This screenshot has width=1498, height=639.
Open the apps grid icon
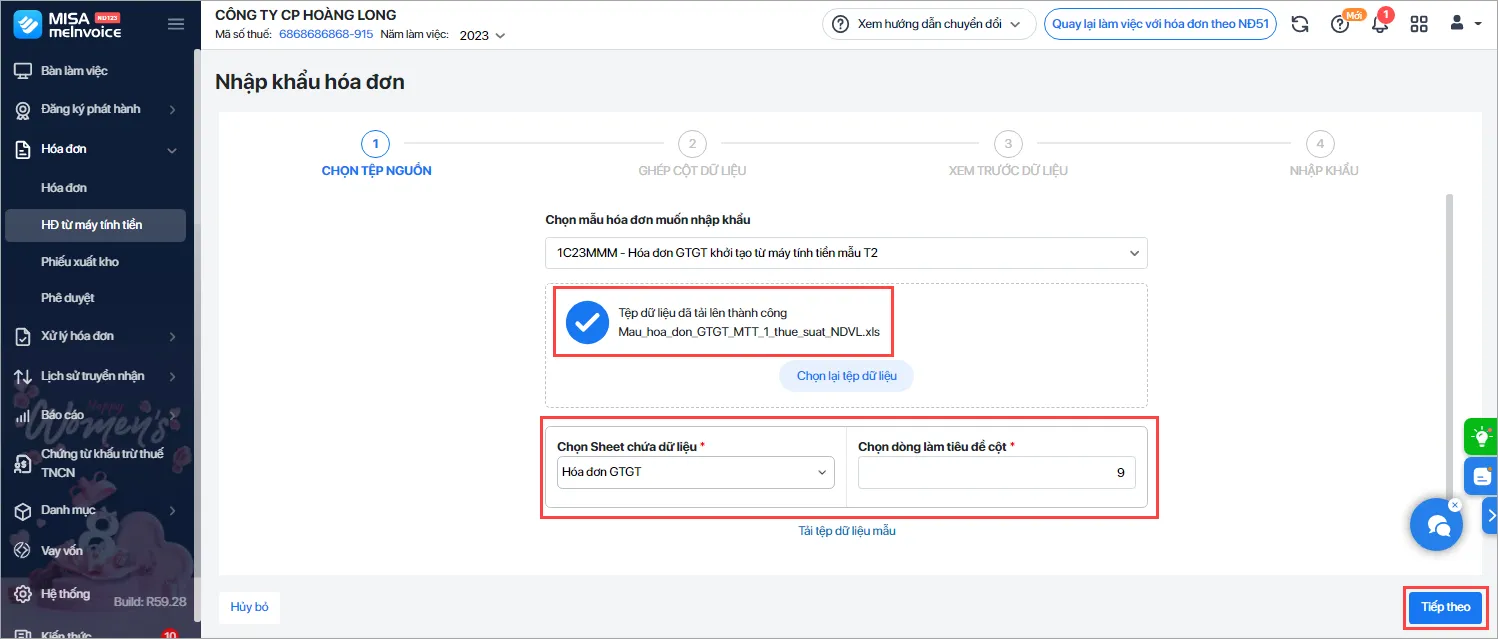tap(1419, 24)
